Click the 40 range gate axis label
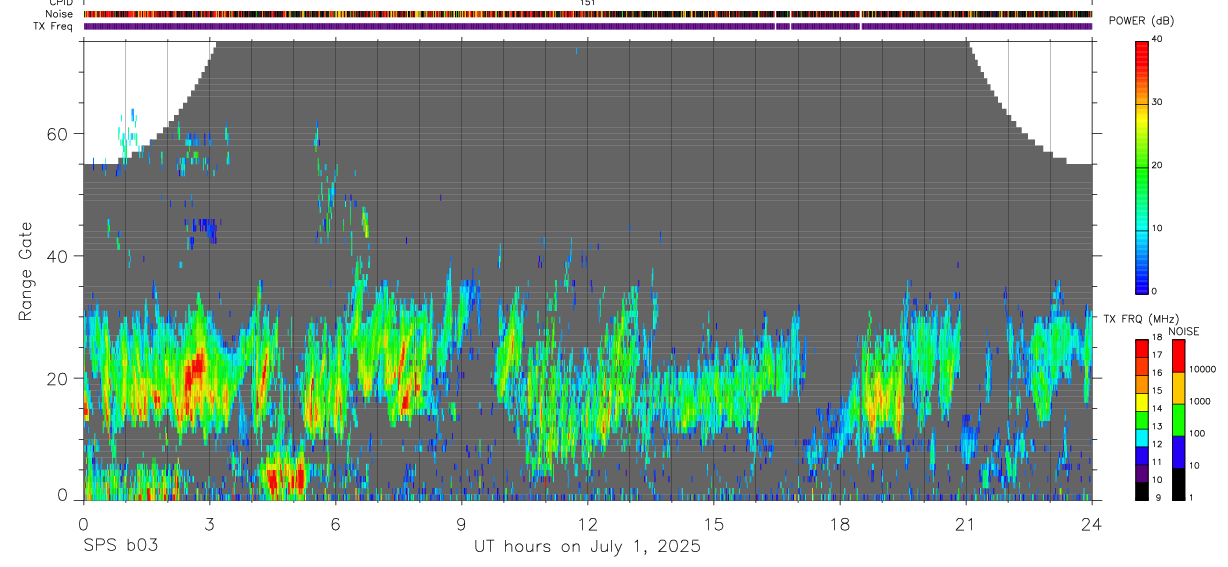The width and height of the screenshot is (1228, 567). pos(59,256)
